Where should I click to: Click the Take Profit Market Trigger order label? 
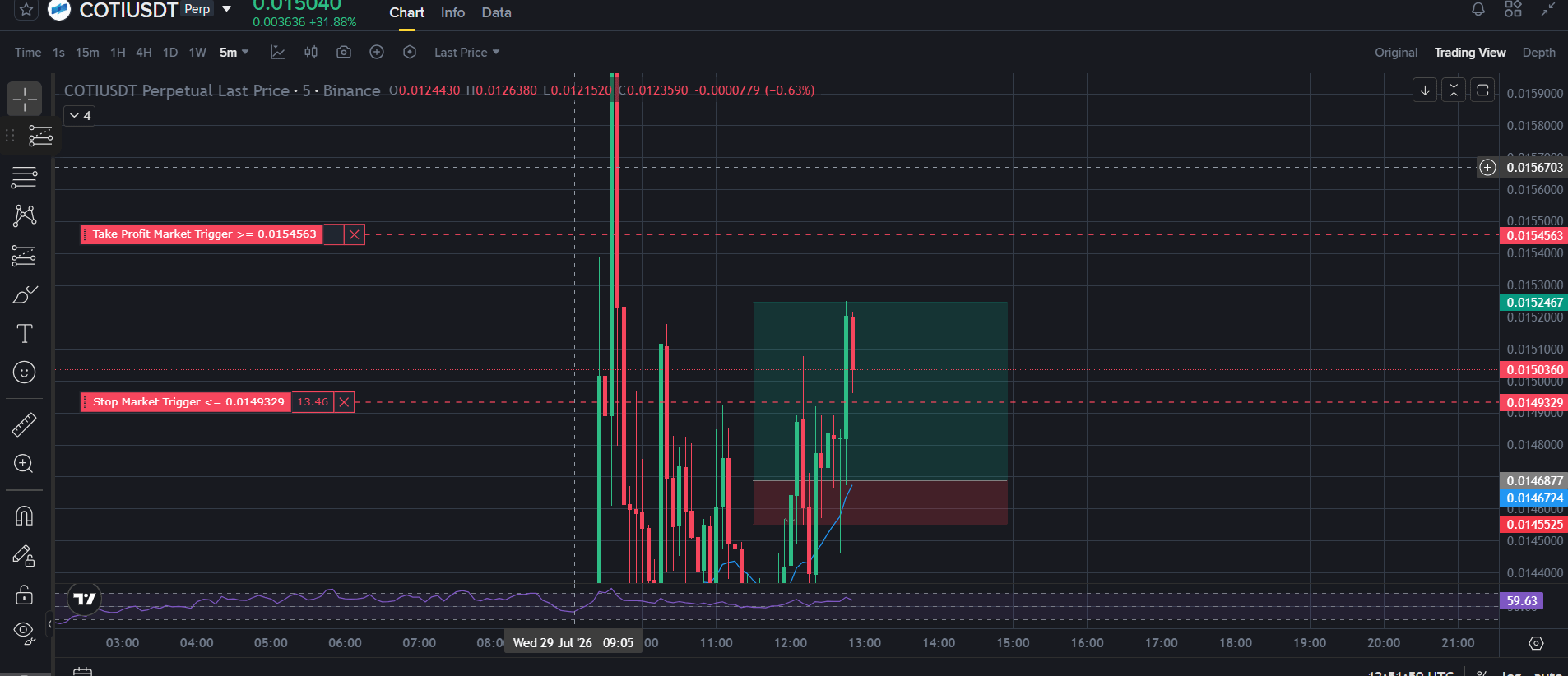(x=202, y=234)
